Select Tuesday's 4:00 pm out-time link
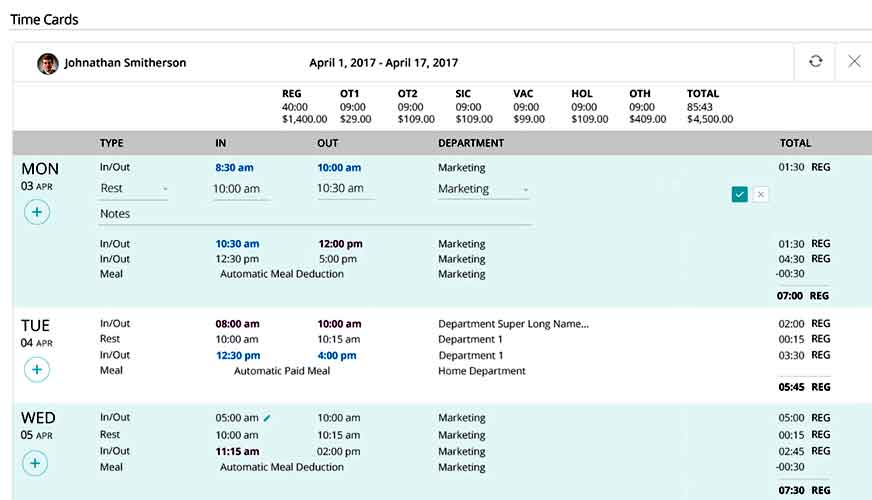Viewport: 872px width, 500px height. point(336,355)
